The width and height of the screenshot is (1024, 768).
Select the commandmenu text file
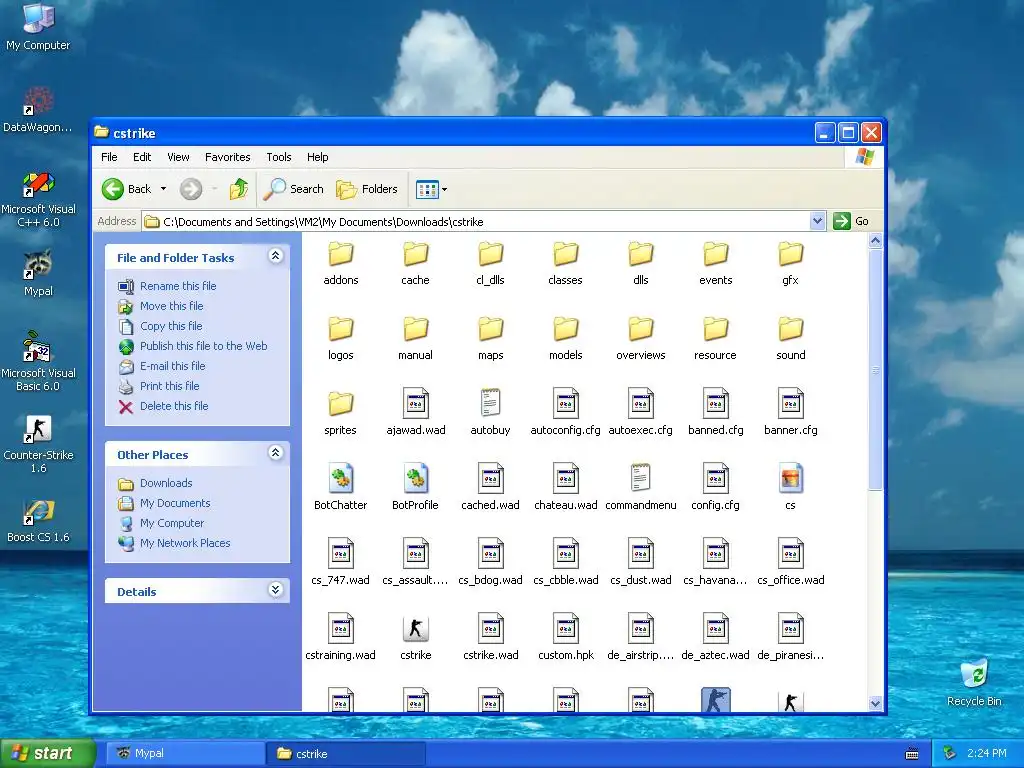click(x=641, y=488)
